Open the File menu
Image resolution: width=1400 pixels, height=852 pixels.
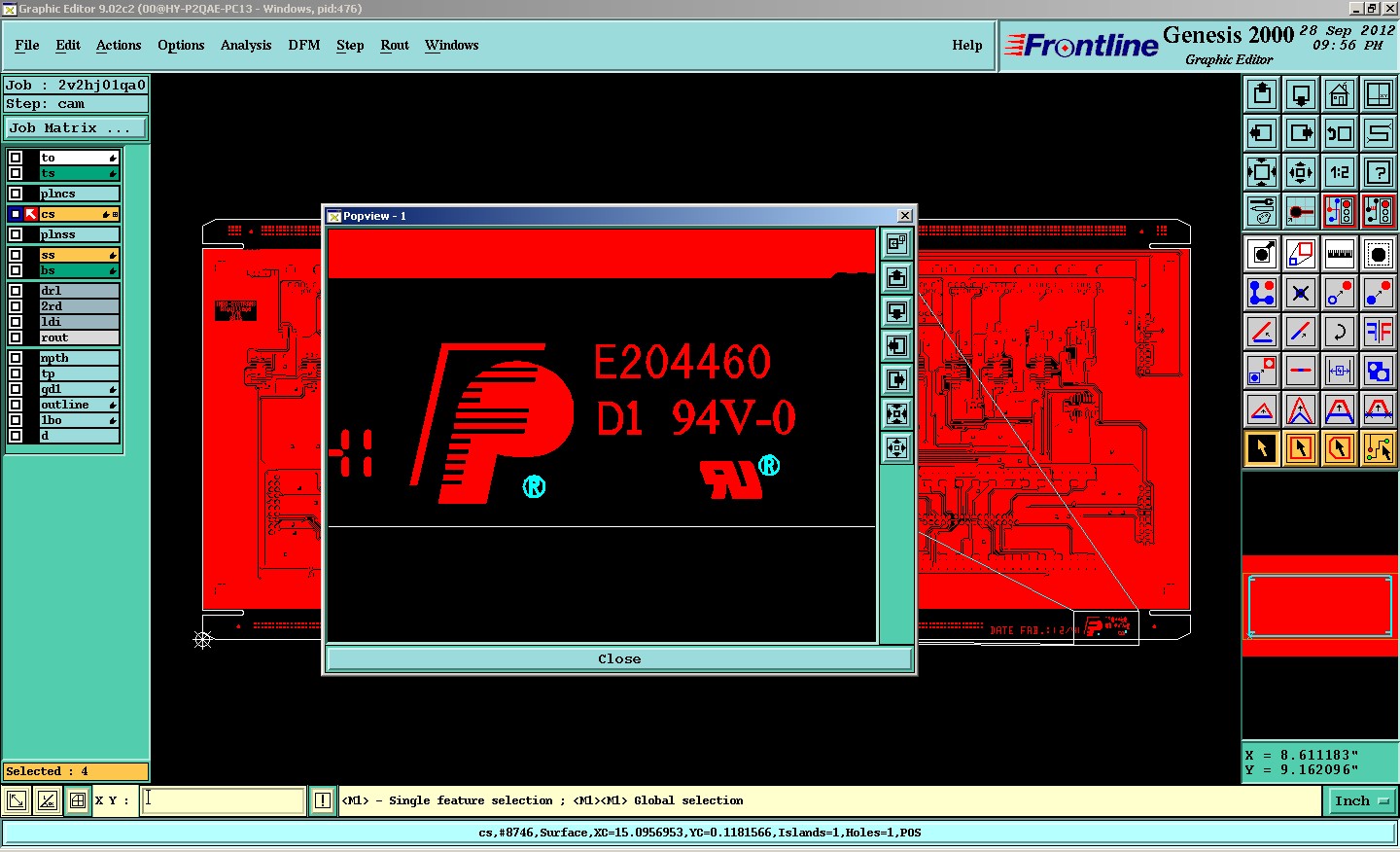(x=27, y=46)
